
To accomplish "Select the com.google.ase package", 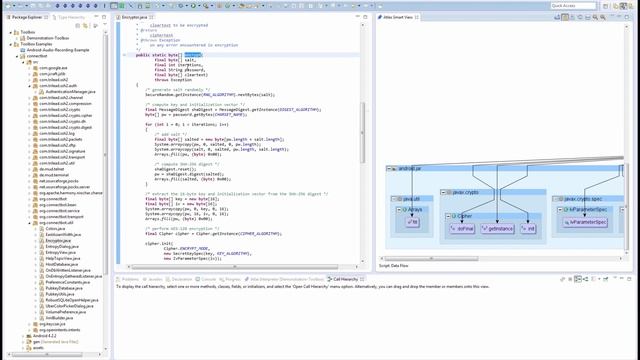I will [53, 68].
